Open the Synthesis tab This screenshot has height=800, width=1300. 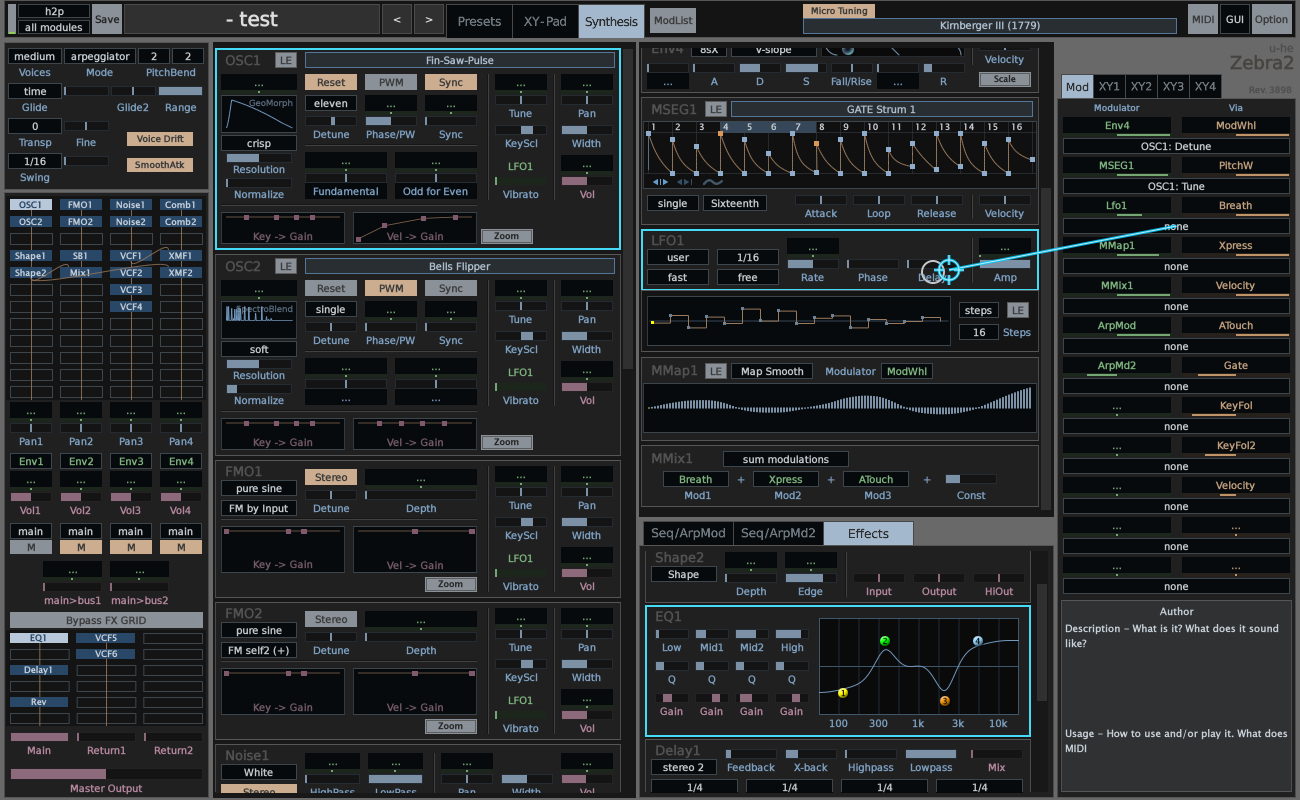click(611, 21)
